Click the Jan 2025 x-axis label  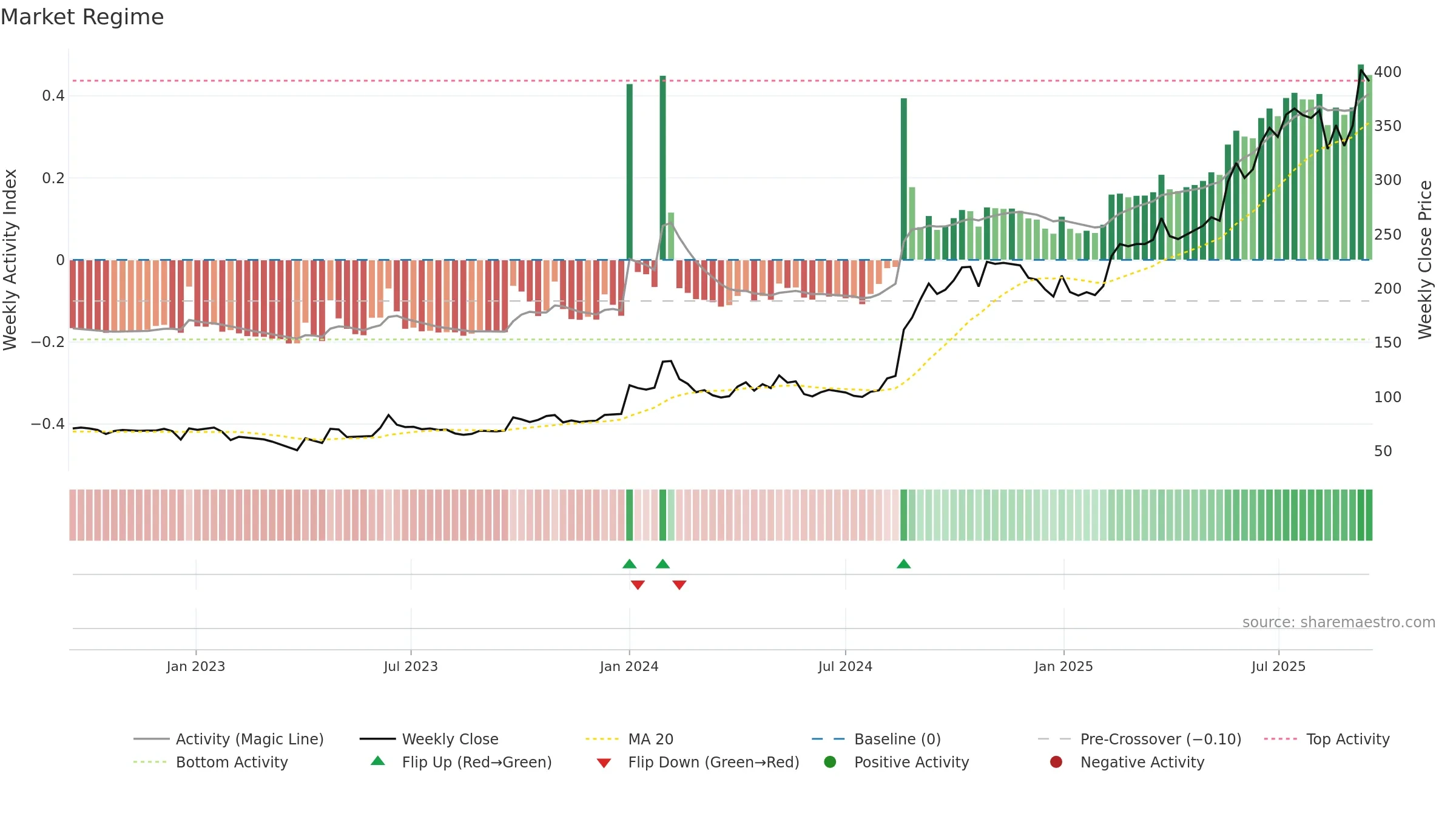coord(1063,666)
